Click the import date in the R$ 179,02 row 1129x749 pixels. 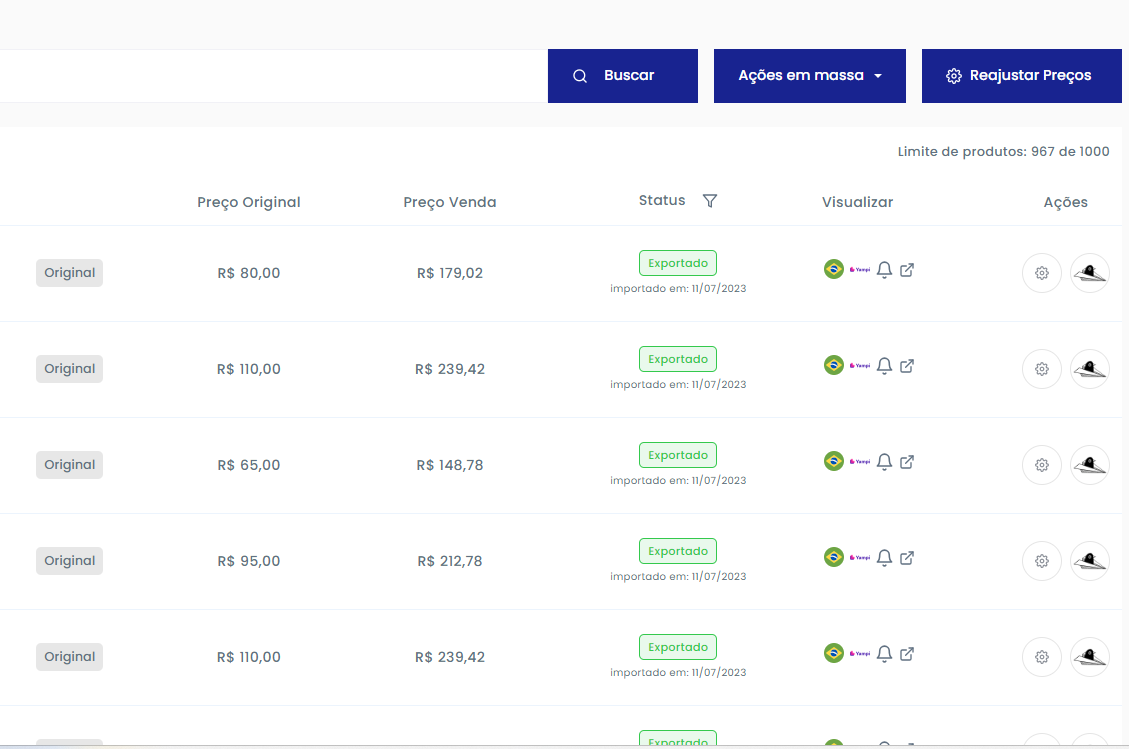tap(678, 288)
